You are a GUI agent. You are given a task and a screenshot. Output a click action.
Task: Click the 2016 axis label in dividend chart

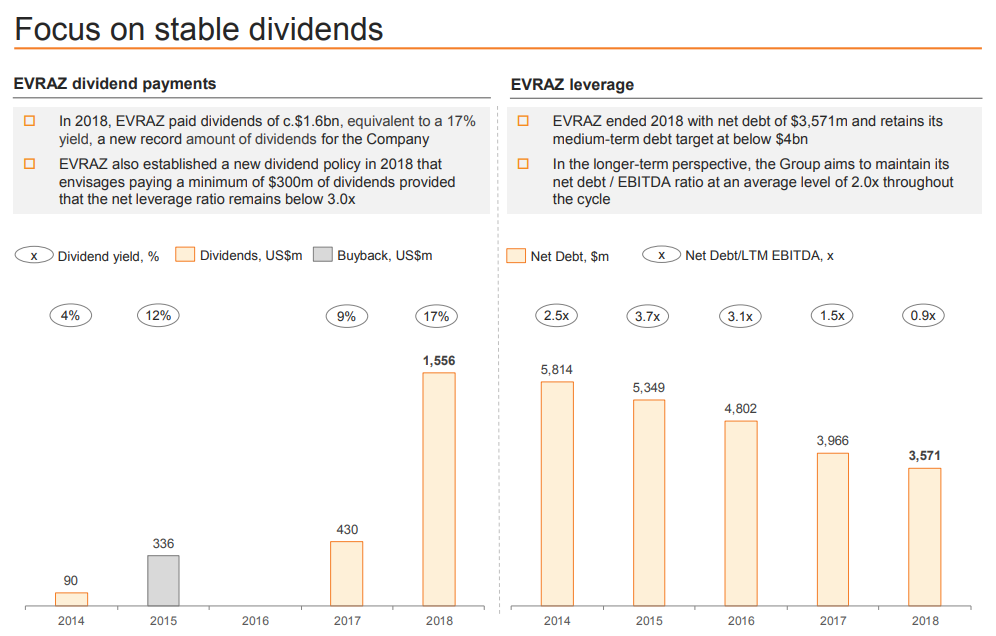255,621
